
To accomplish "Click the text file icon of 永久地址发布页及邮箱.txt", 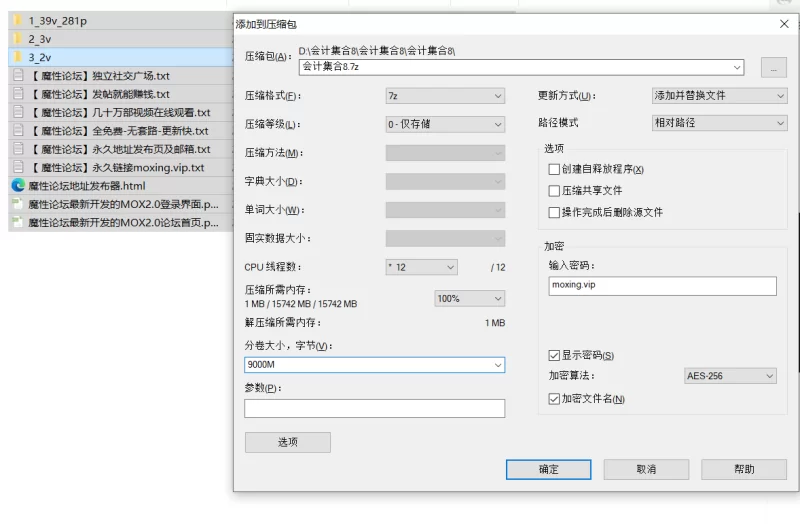I will pyautogui.click(x=18, y=149).
